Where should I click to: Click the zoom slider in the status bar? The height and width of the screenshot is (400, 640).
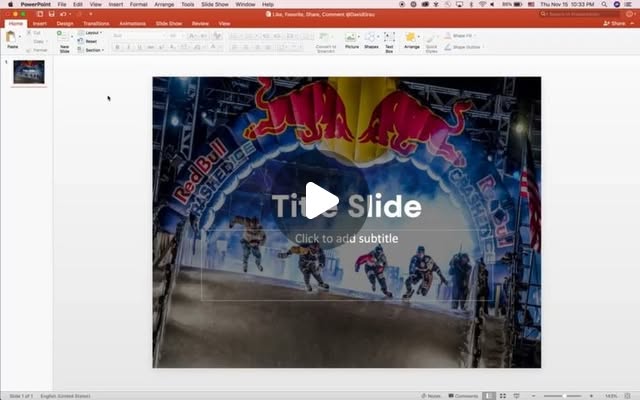(563, 396)
